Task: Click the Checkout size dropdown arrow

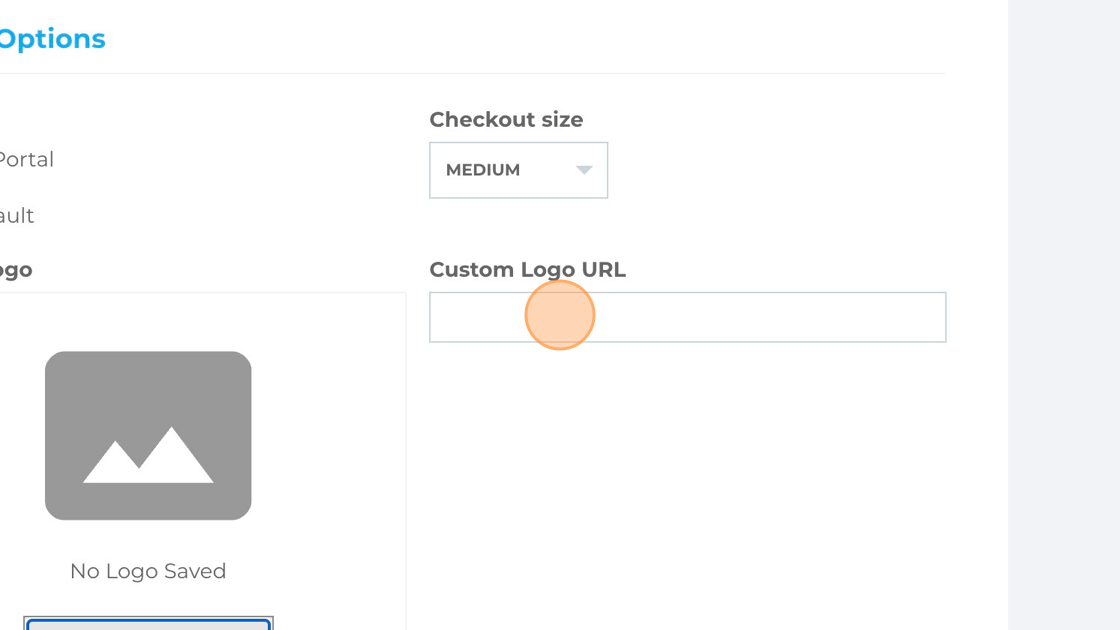Action: (584, 170)
